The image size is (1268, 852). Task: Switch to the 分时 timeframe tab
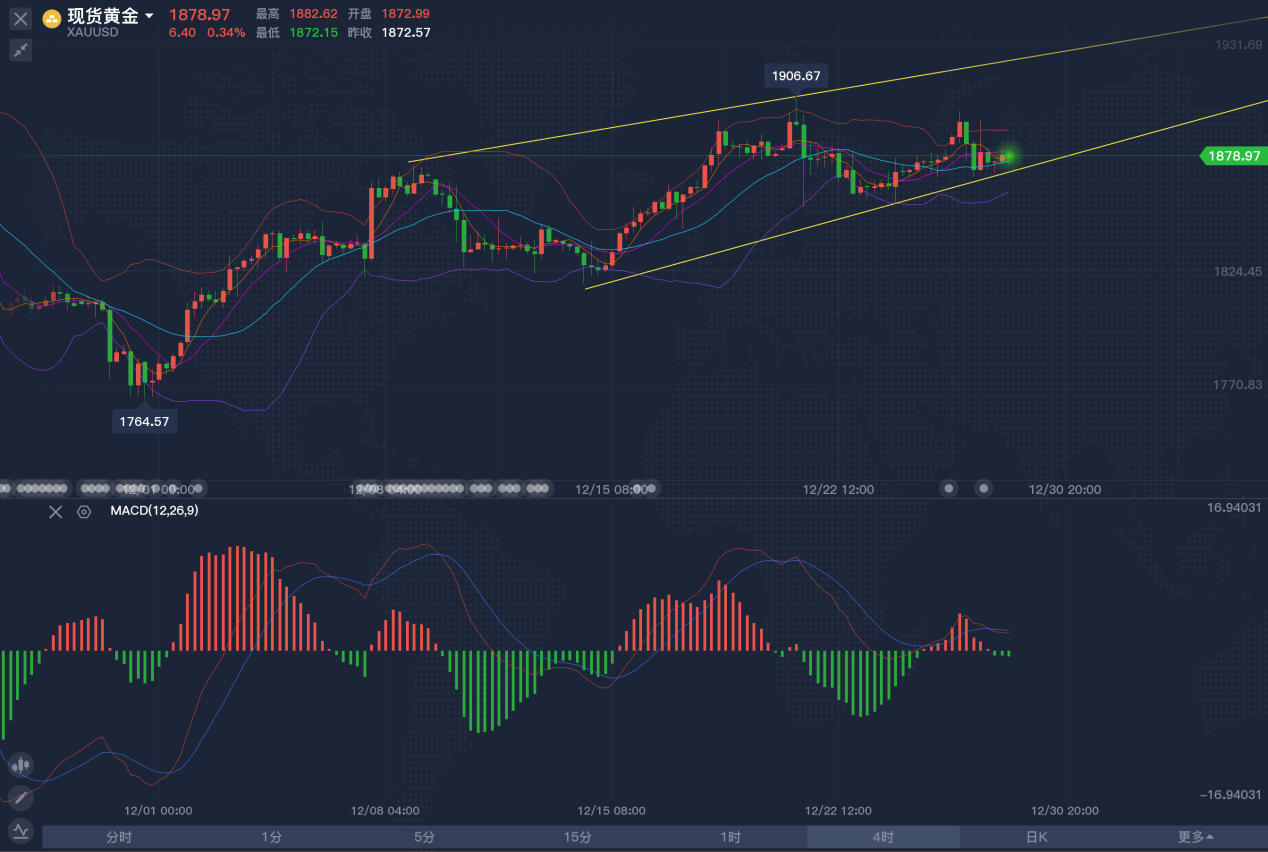pyautogui.click(x=119, y=837)
